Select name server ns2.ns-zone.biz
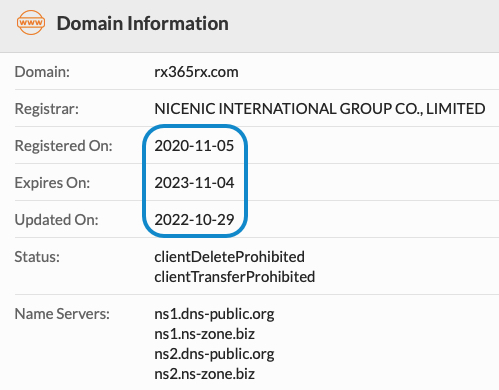 pyautogui.click(x=205, y=374)
